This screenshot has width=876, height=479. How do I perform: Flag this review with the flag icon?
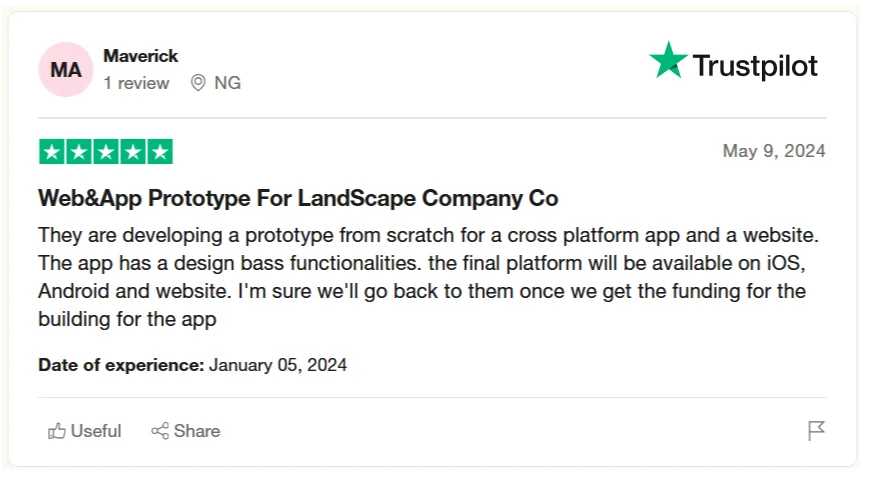pos(816,430)
